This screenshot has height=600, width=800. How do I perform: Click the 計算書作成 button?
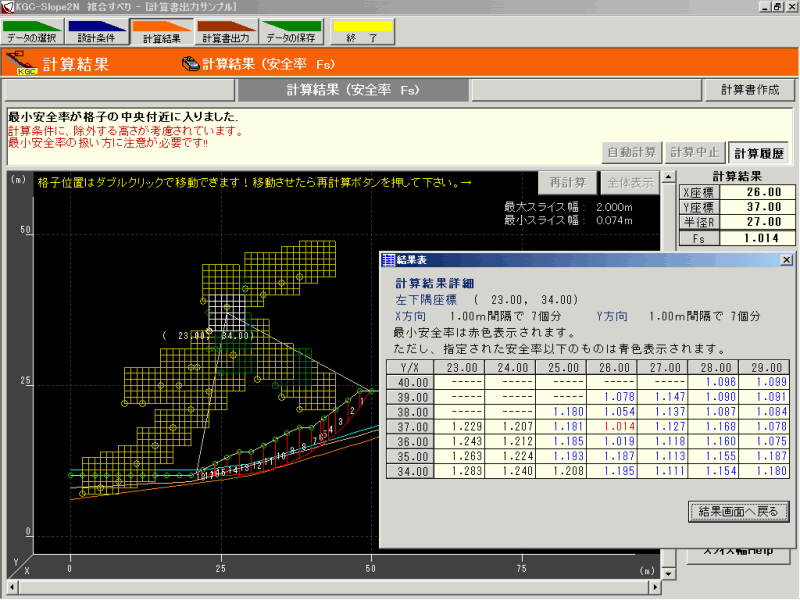pyautogui.click(x=749, y=90)
